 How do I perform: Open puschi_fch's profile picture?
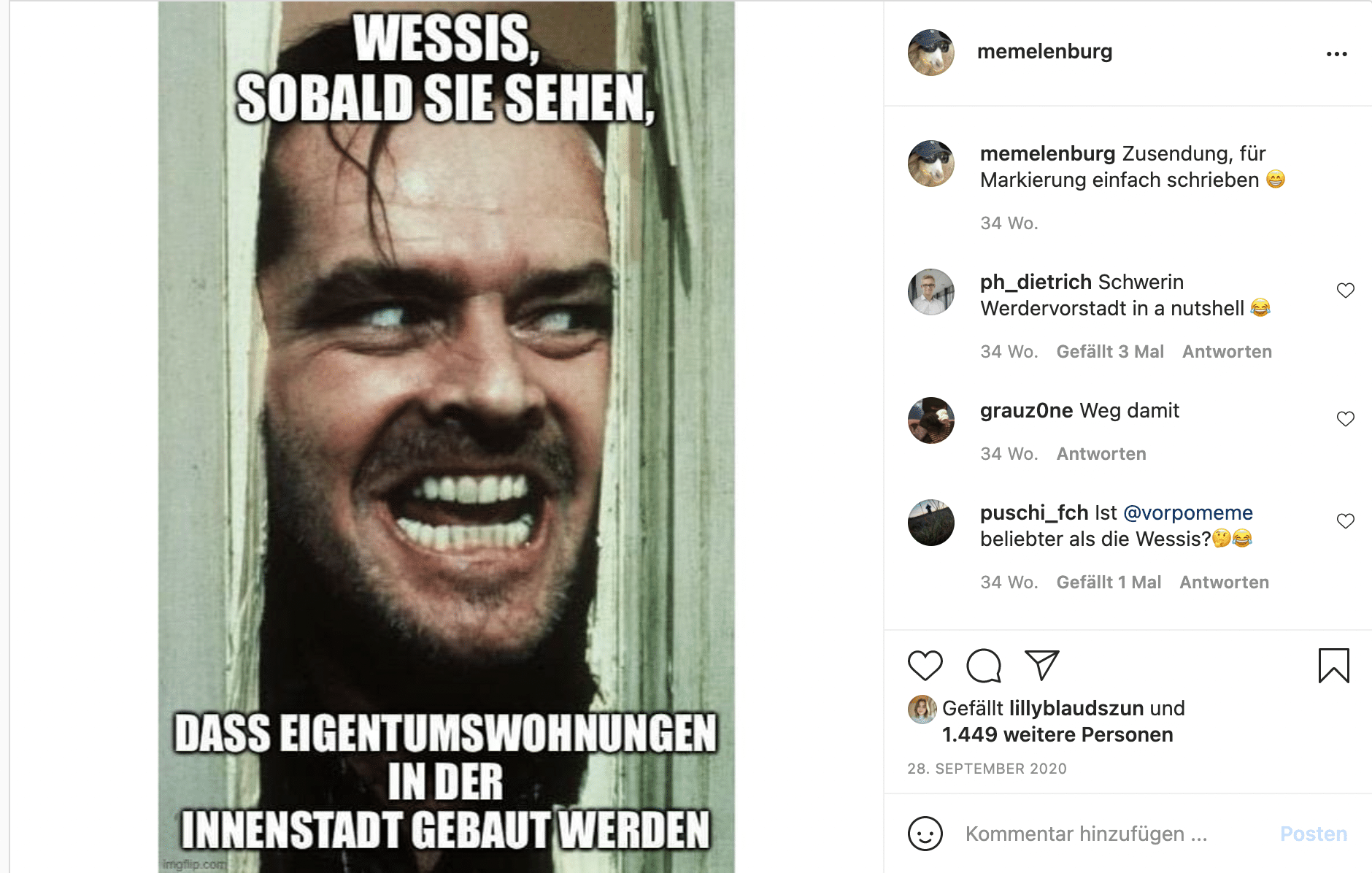pos(930,523)
